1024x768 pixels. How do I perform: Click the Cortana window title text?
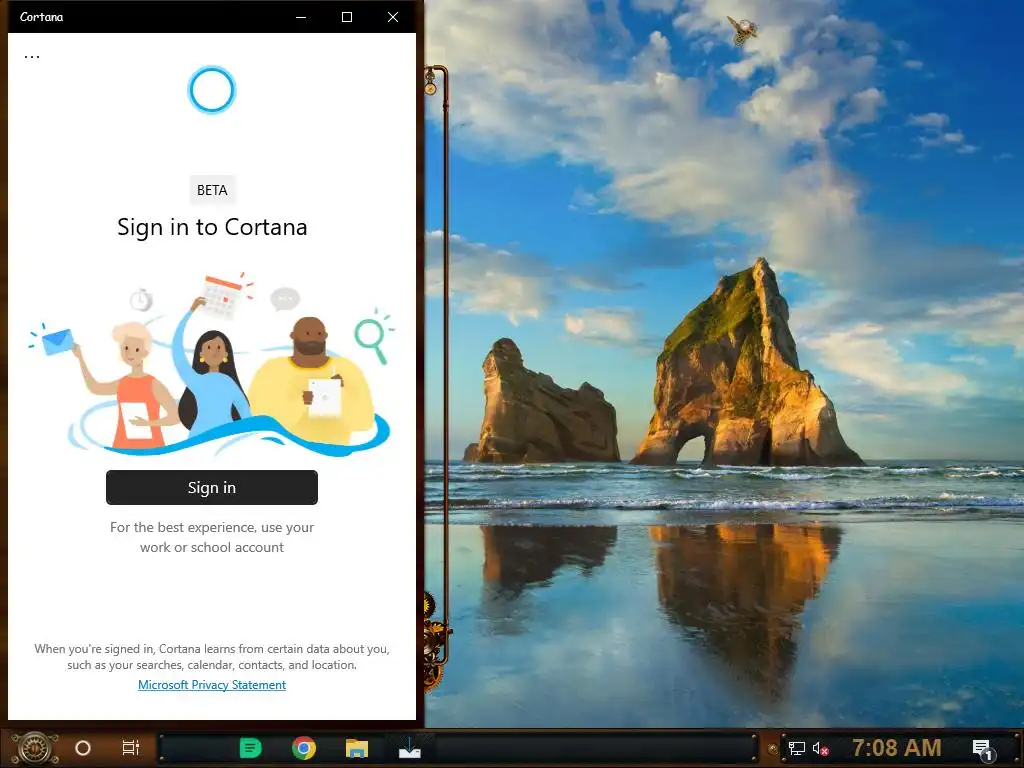click(41, 17)
